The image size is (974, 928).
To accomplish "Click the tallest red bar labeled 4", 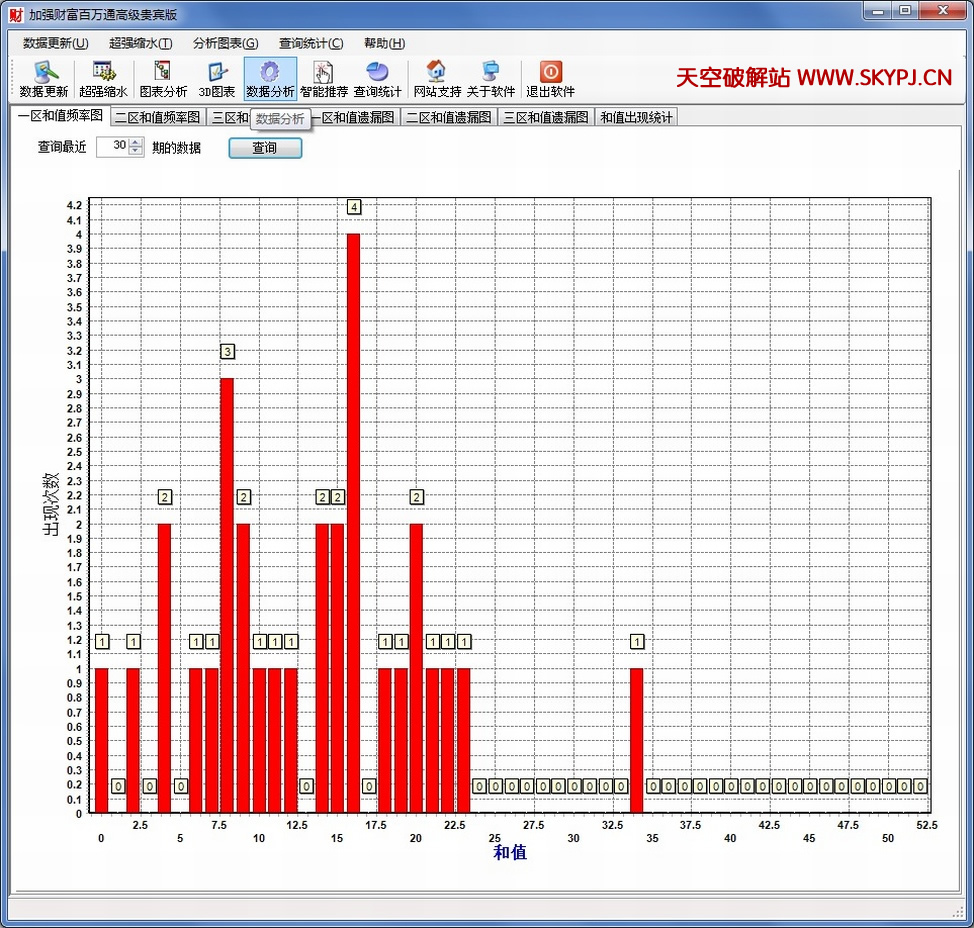I will coord(353,520).
